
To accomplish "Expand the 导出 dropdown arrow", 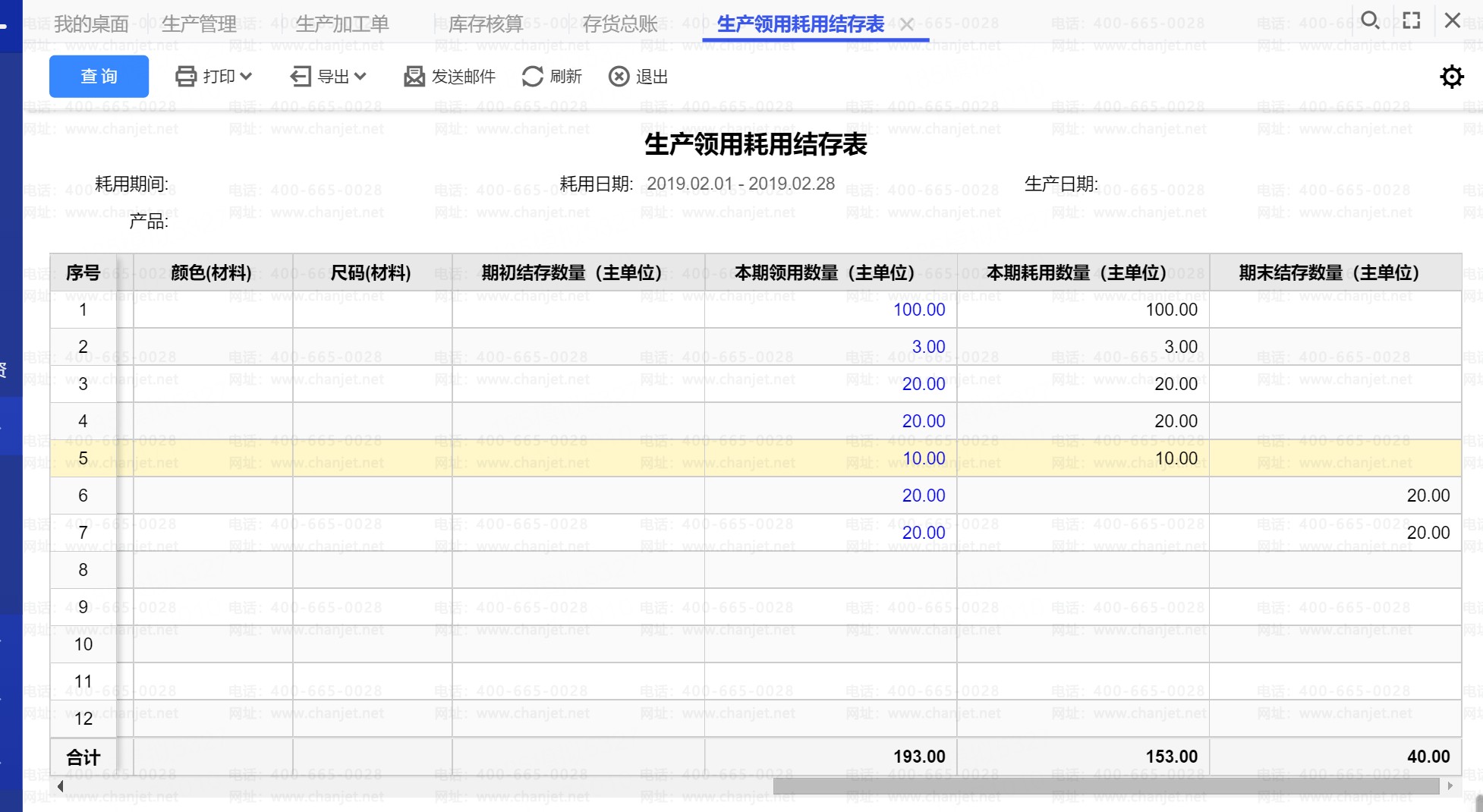I will [x=361, y=77].
